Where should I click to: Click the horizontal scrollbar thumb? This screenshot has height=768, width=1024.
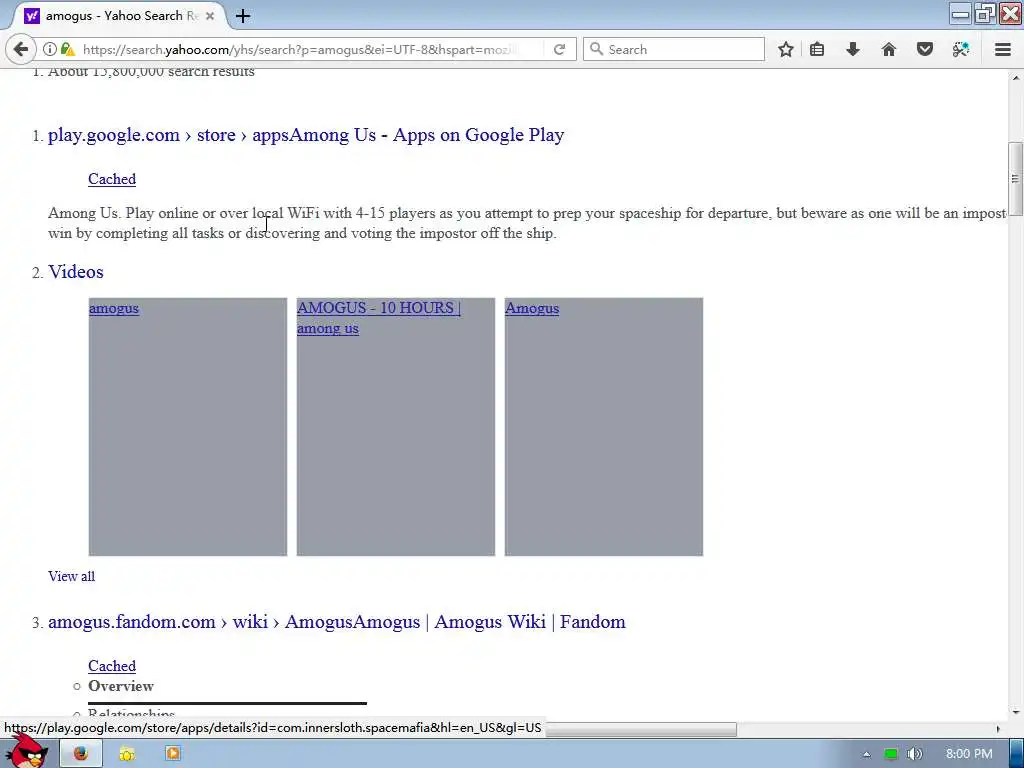tap(640, 729)
